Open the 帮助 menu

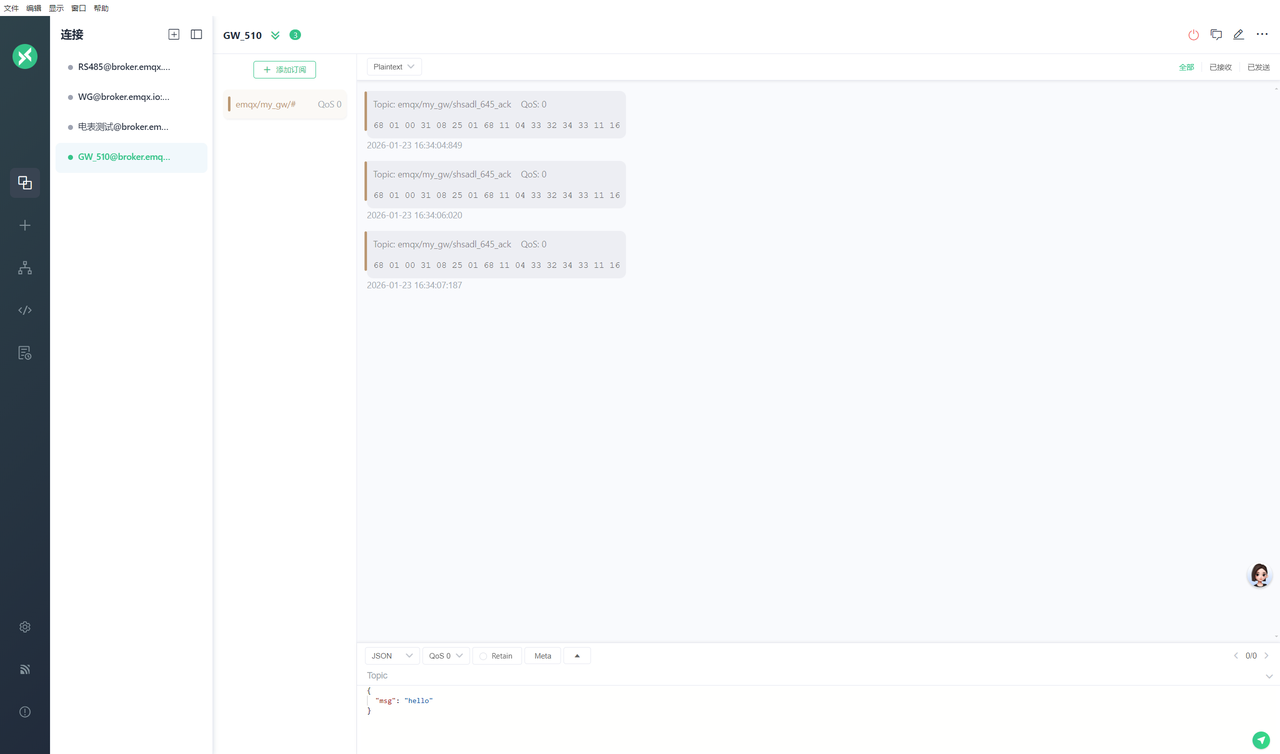pos(101,8)
